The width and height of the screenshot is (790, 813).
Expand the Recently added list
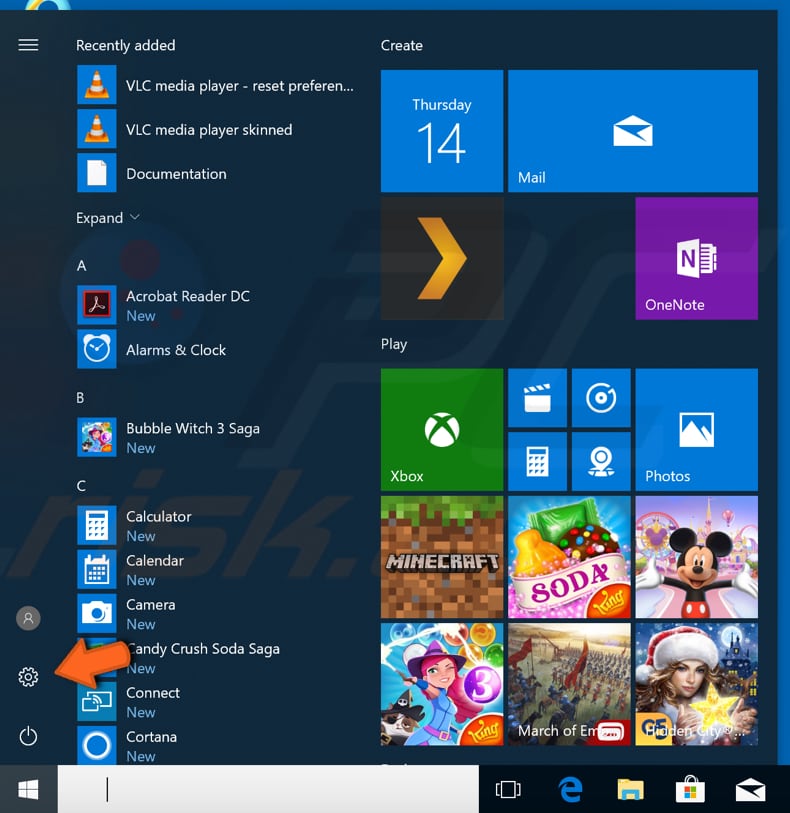(x=108, y=218)
